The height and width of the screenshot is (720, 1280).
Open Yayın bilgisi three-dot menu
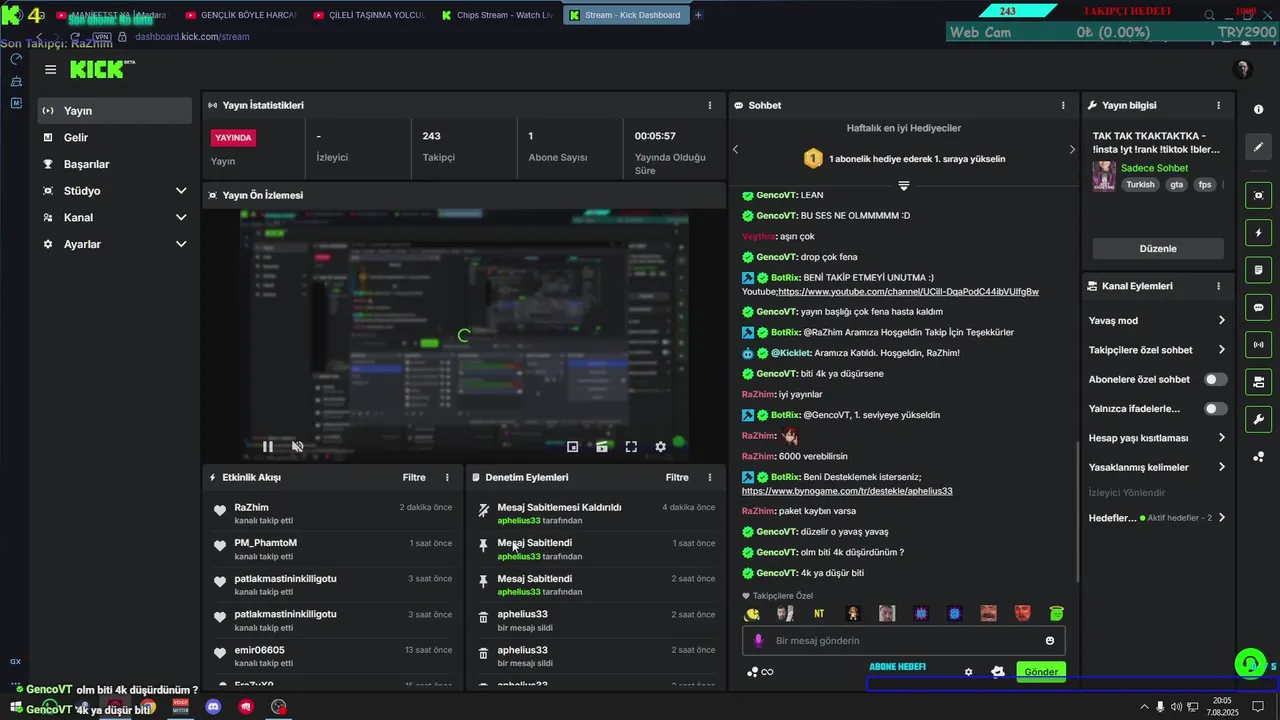pos(1218,105)
